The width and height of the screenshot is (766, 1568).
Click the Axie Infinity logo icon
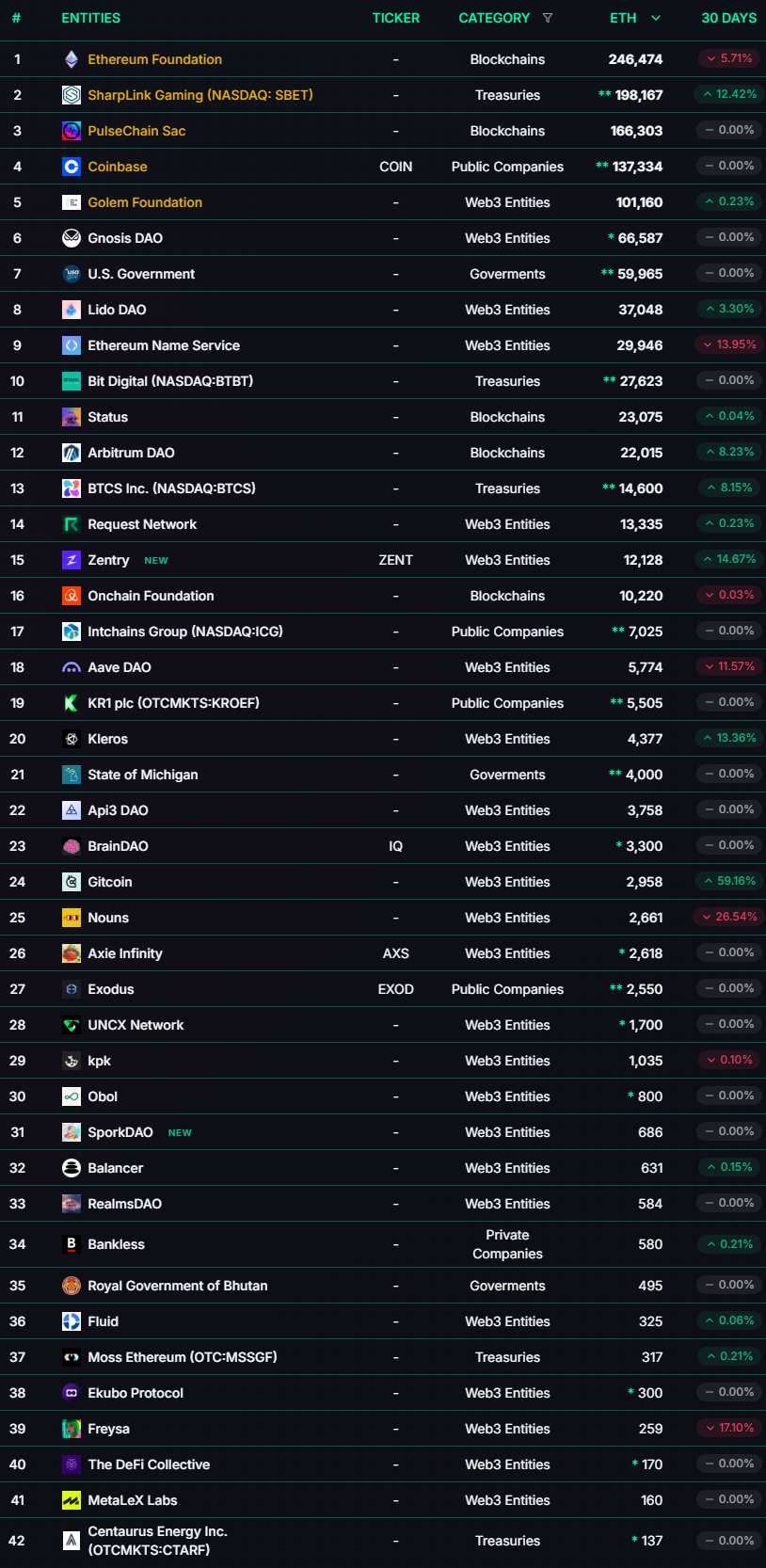pos(72,953)
